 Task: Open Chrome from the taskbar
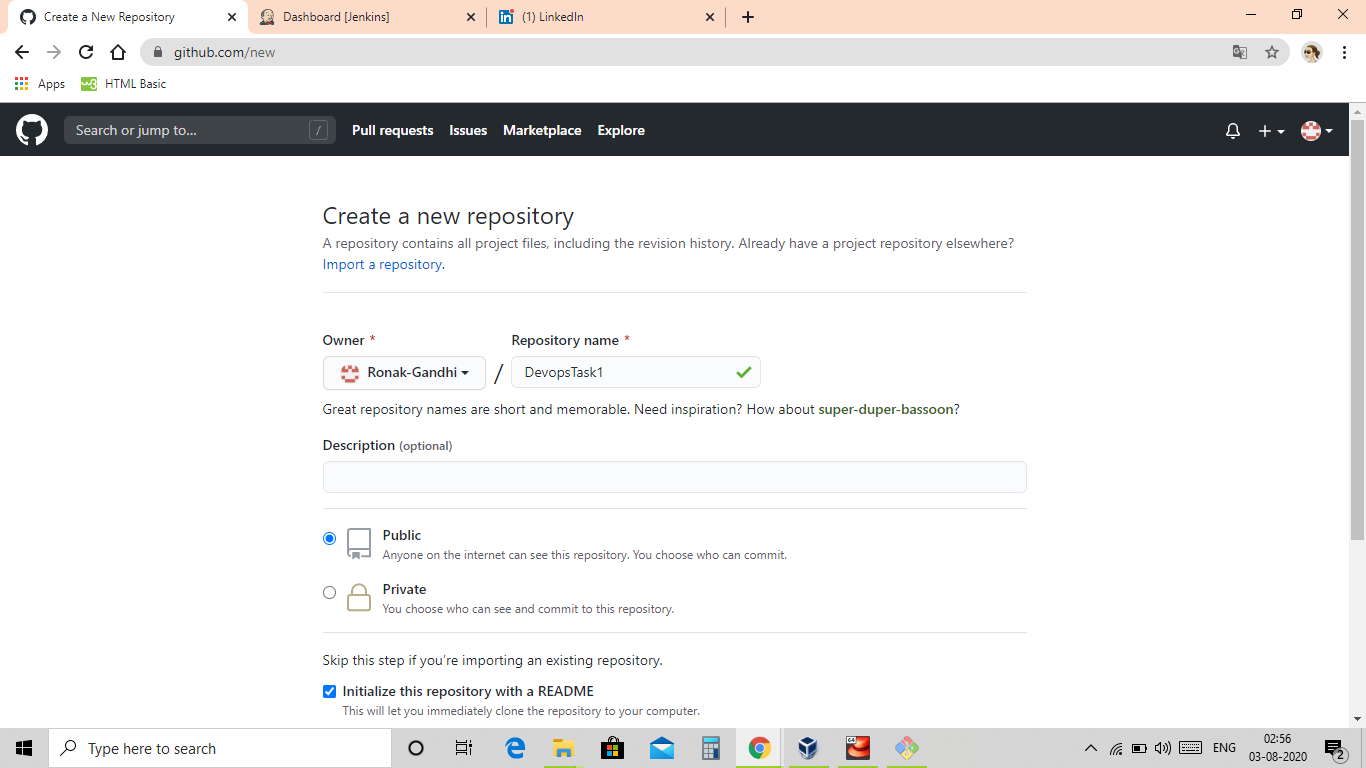758,748
